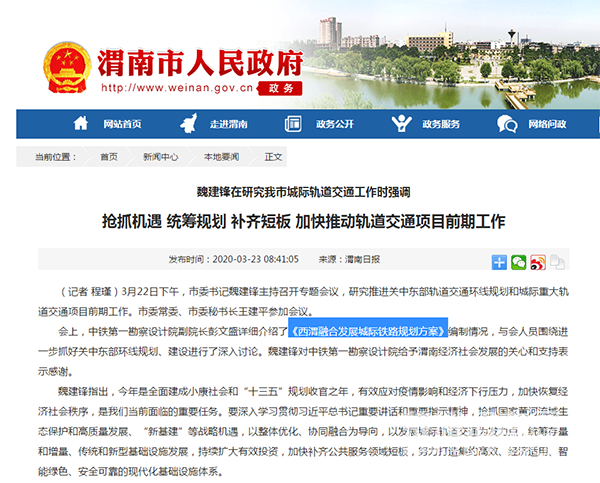
Task: Open 政务服务 menu item
Action: [441, 124]
